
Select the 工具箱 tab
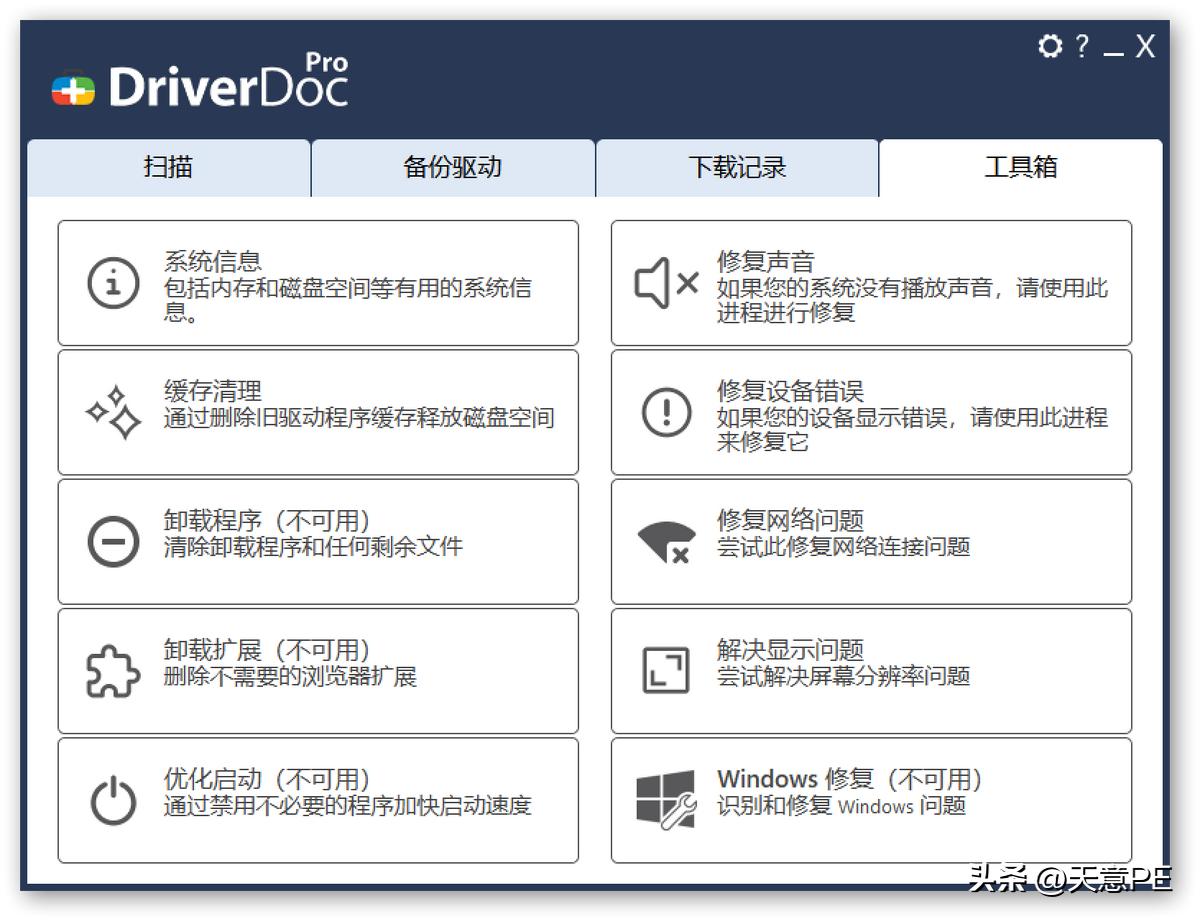(1021, 167)
